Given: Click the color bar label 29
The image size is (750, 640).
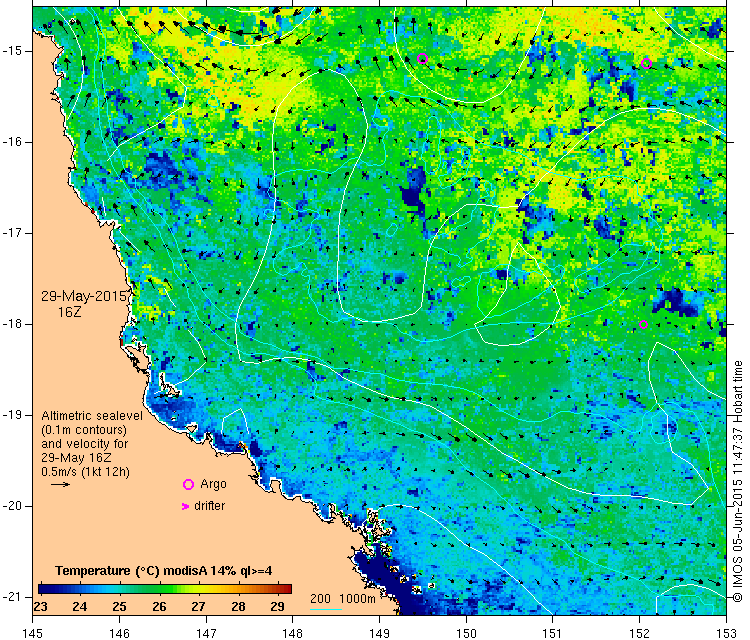Looking at the screenshot, I should point(277,607).
